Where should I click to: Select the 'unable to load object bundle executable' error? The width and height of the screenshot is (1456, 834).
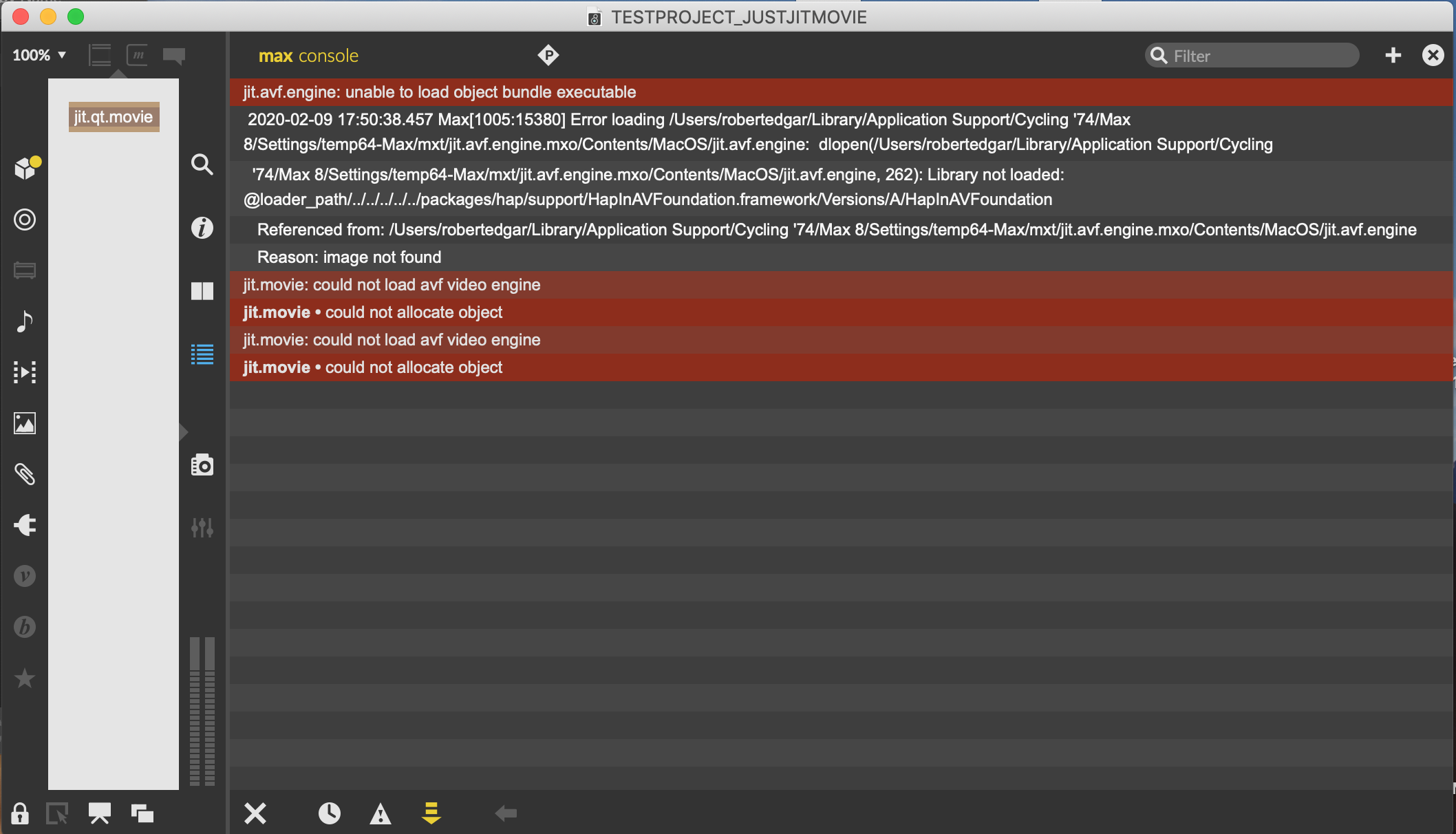point(841,92)
